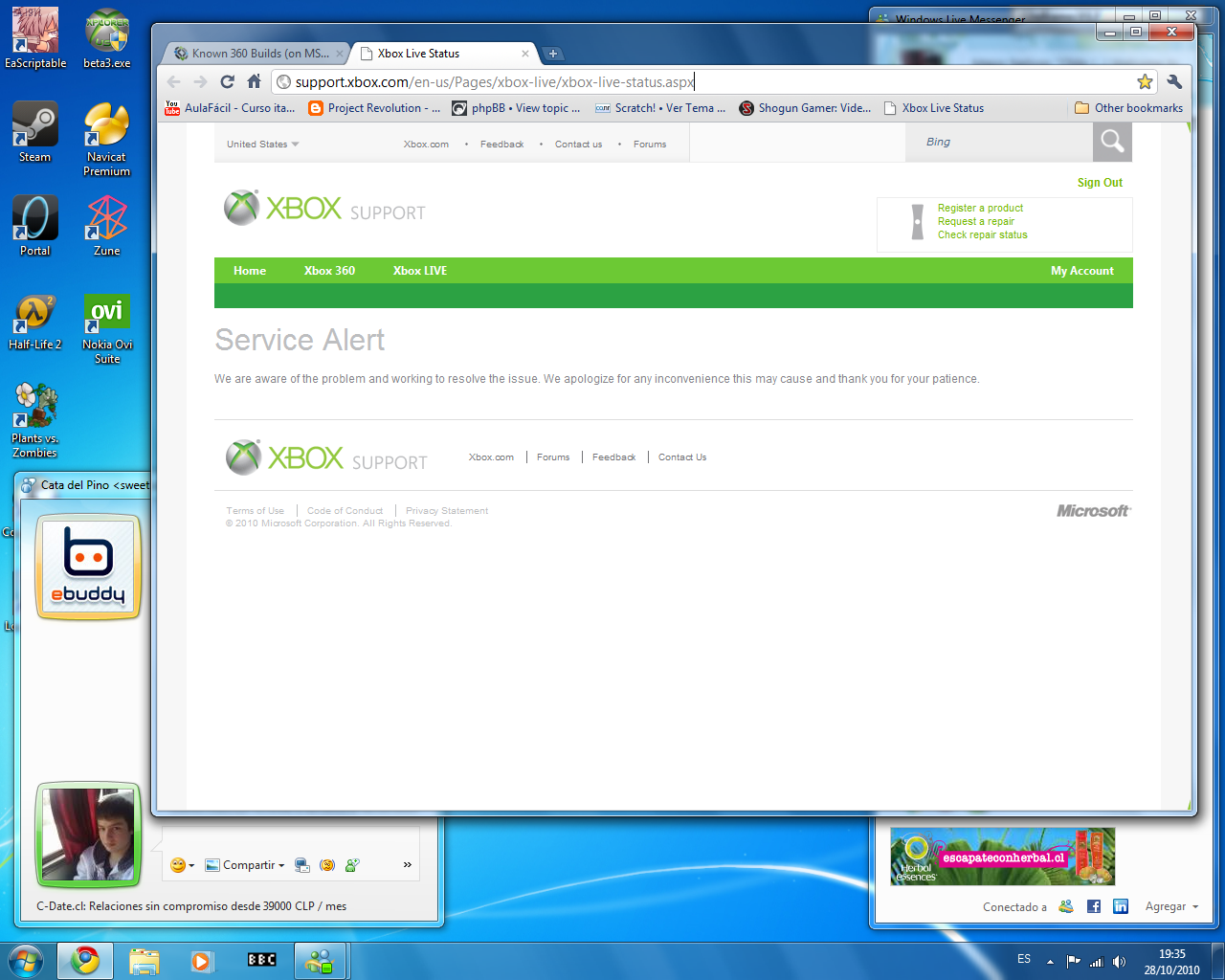Expand the emoticon picker dropdown in chat
Screen dimensions: 1225x980
(x=182, y=865)
